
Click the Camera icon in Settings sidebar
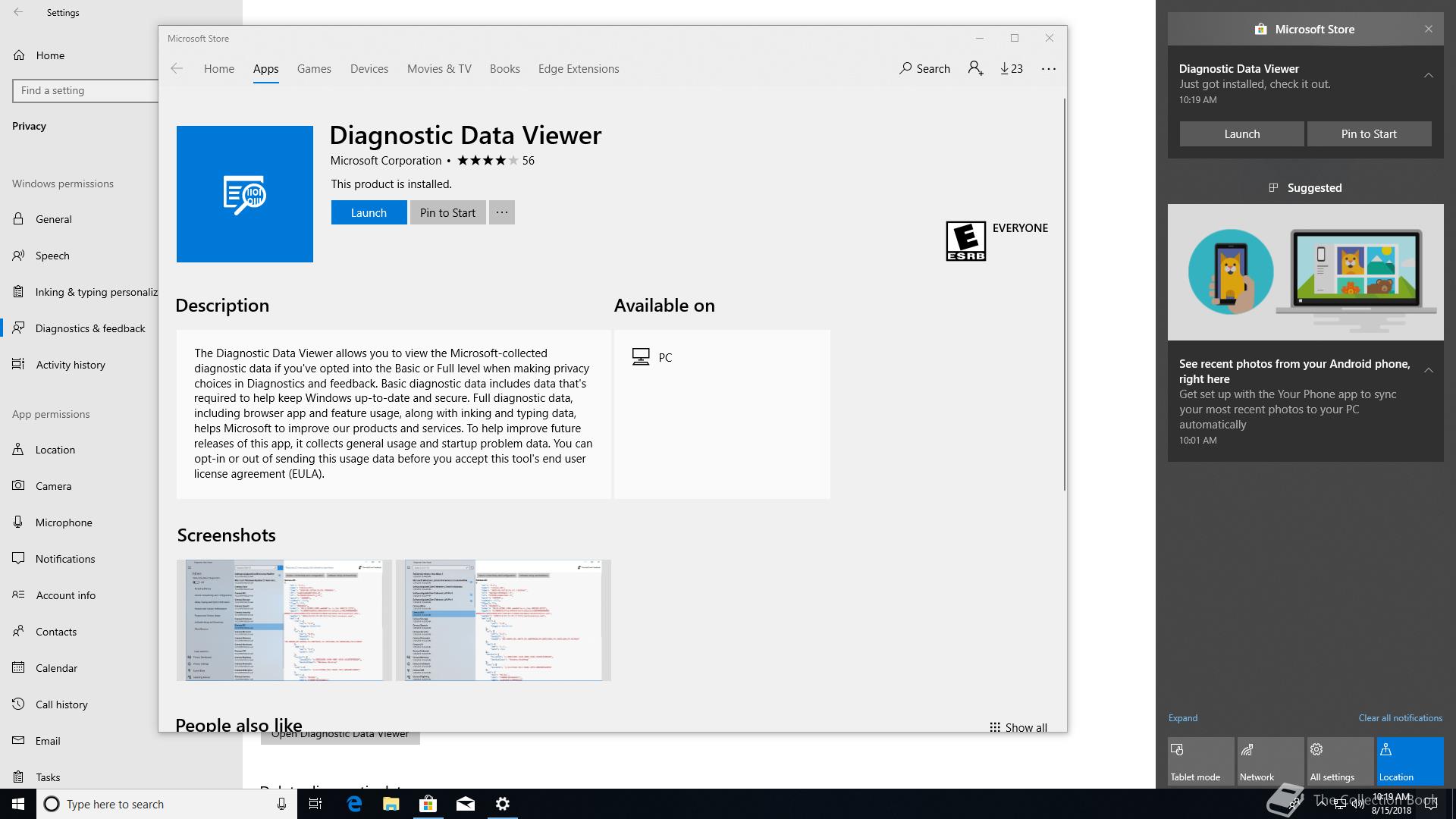18,485
